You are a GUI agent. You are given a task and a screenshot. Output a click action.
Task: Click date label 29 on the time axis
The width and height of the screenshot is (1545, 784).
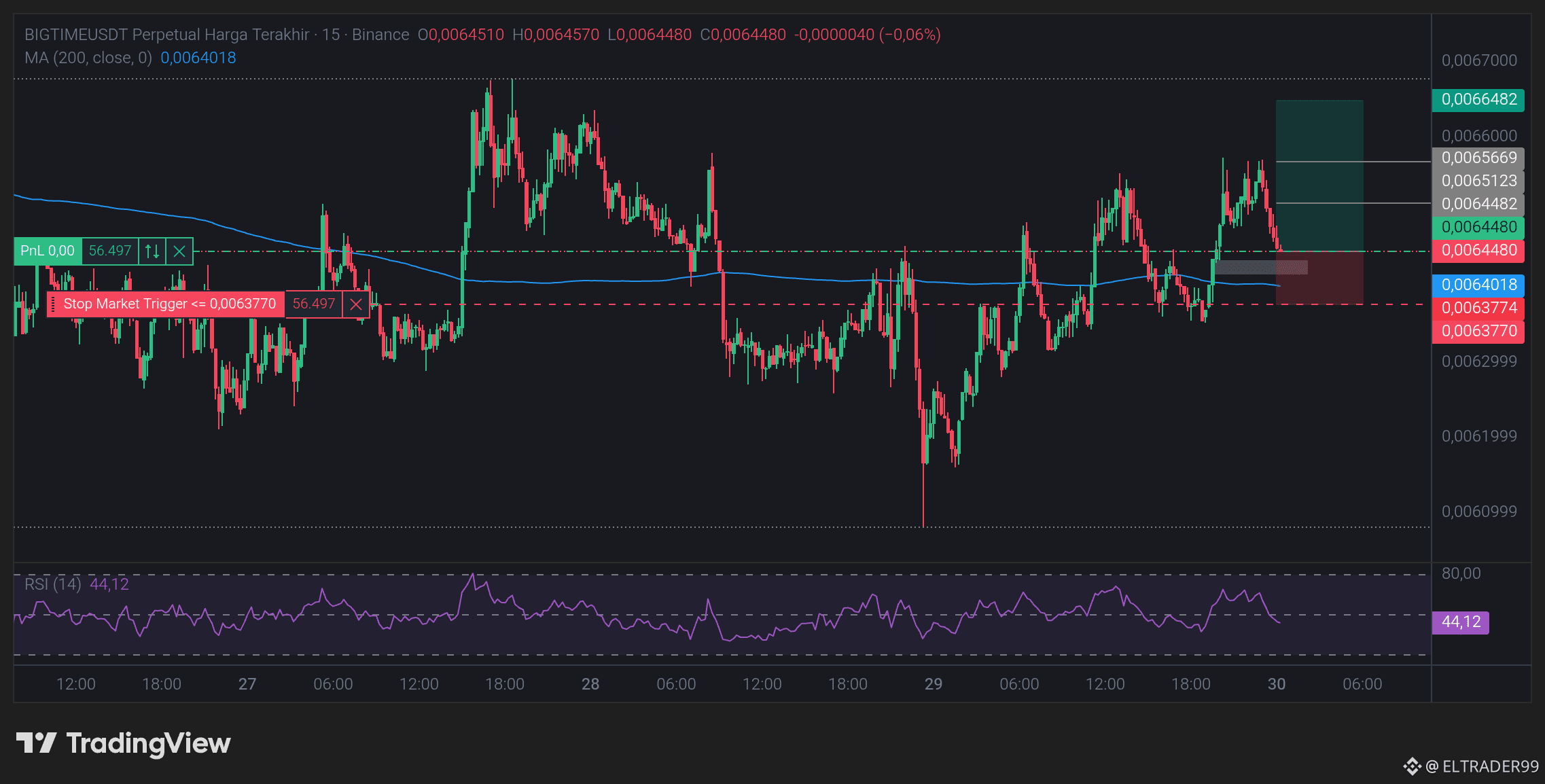934,684
